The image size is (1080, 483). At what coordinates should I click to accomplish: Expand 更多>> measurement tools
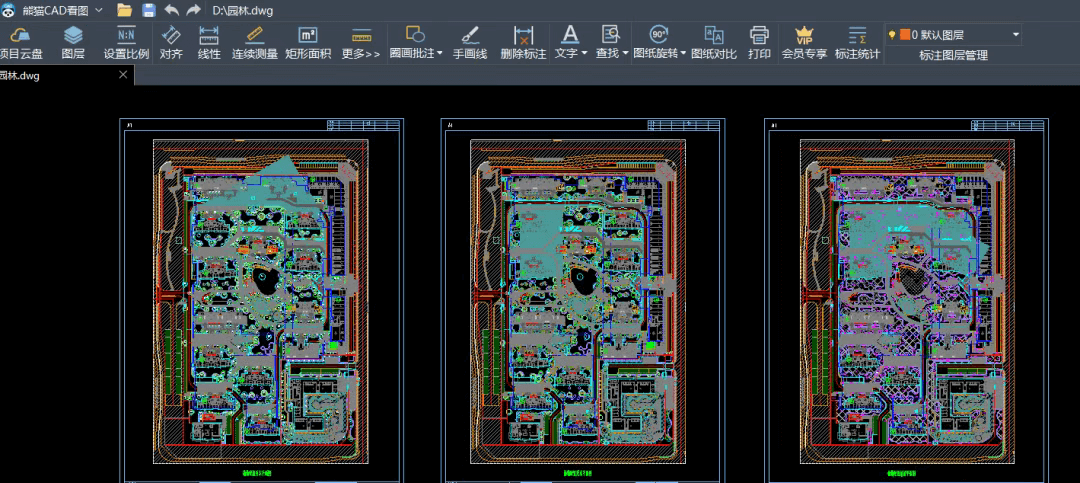361,43
